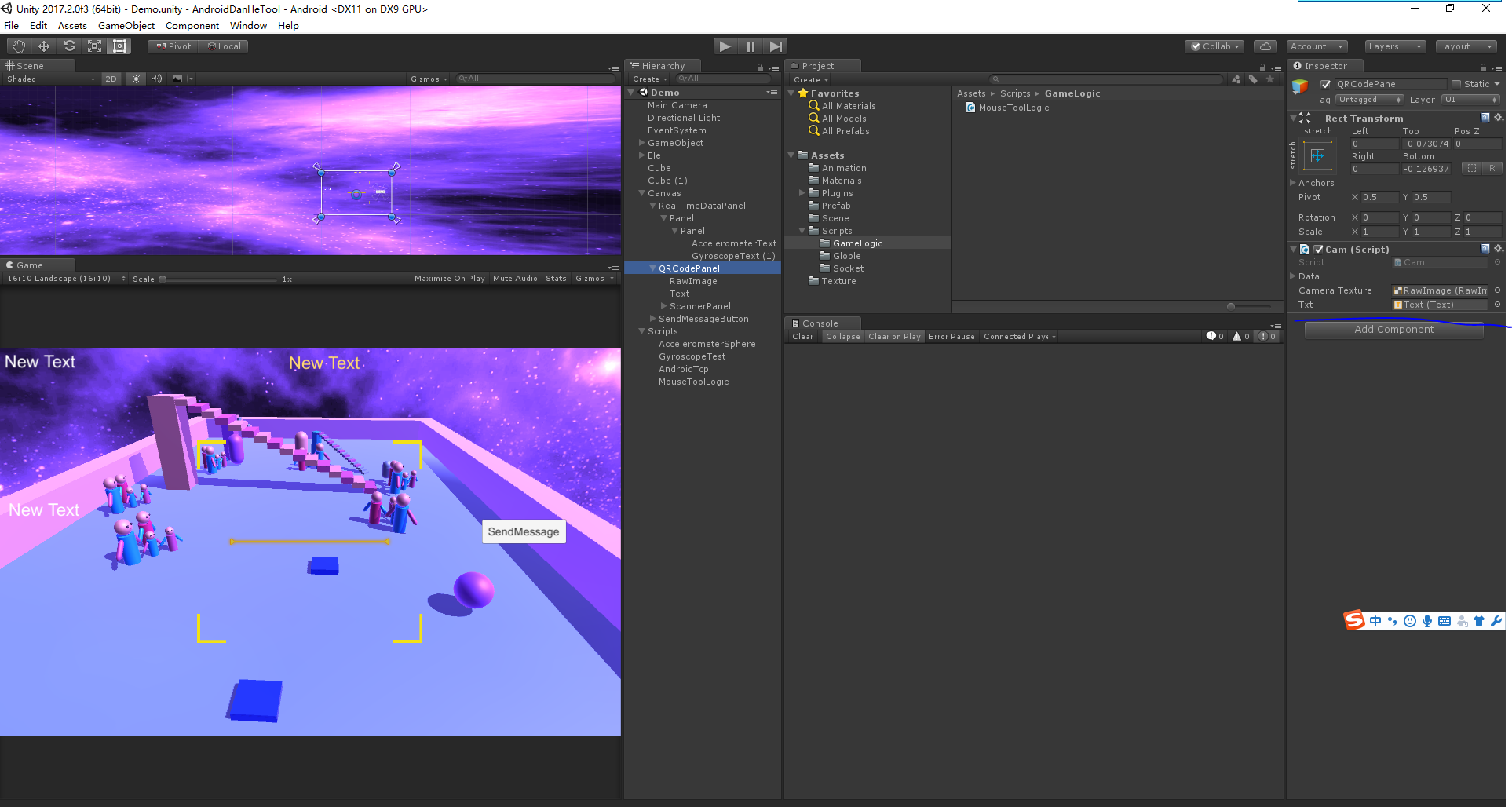Select the Move tool
Screen dimensions: 1512x807
pos(44,46)
